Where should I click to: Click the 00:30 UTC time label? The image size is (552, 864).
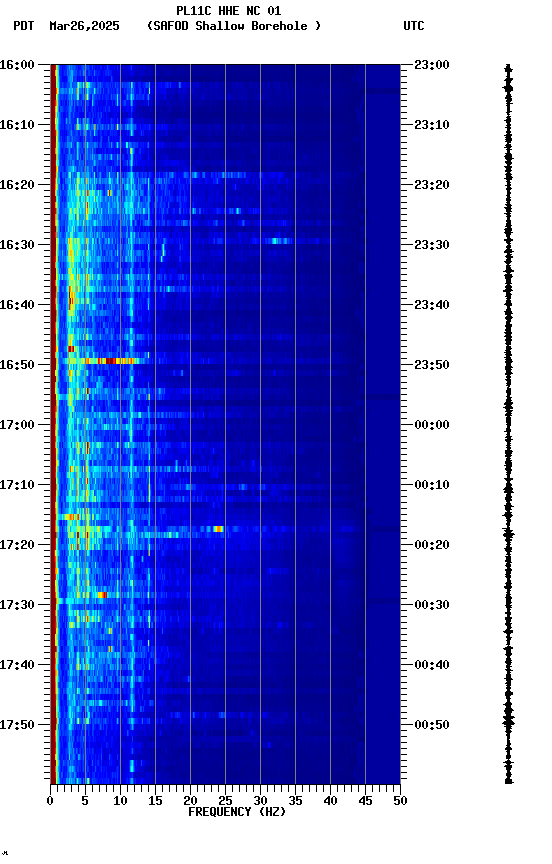[x=432, y=605]
